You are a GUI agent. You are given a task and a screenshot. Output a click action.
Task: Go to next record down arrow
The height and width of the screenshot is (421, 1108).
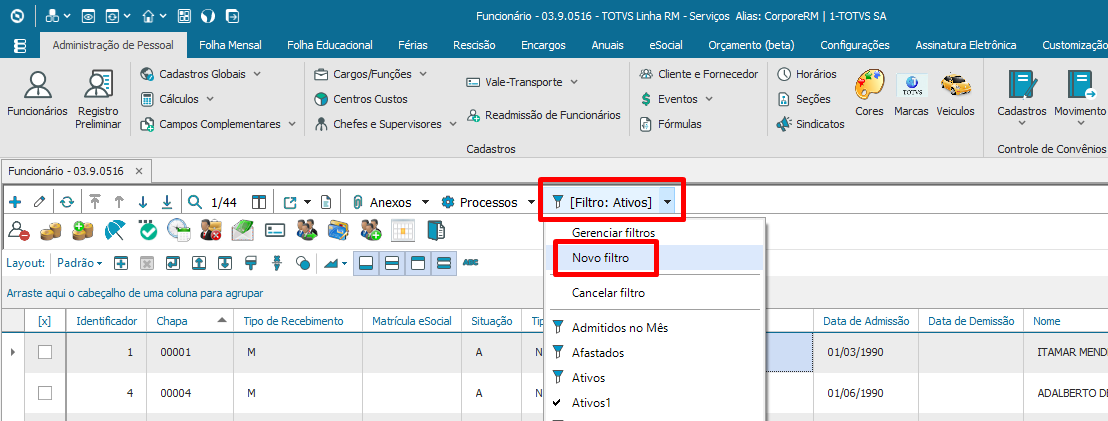point(143,203)
